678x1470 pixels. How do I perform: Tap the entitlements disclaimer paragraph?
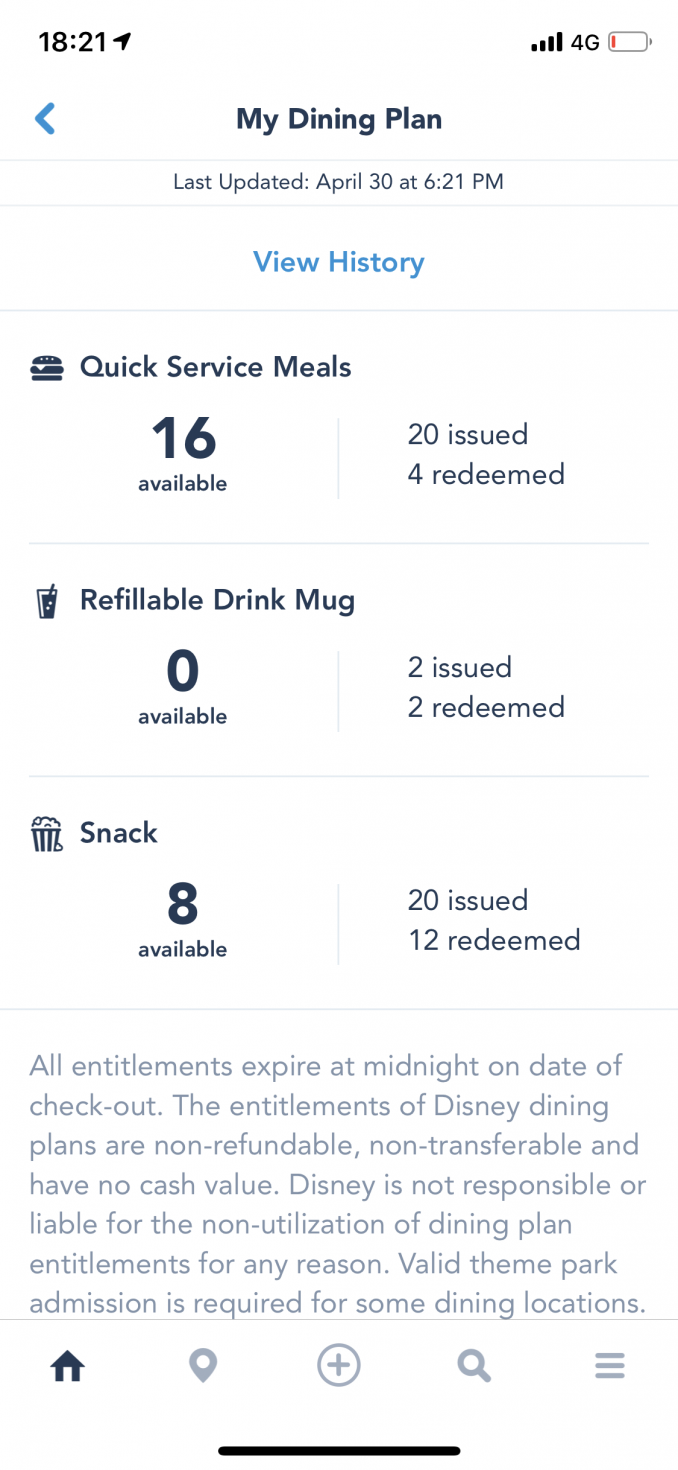339,1184
